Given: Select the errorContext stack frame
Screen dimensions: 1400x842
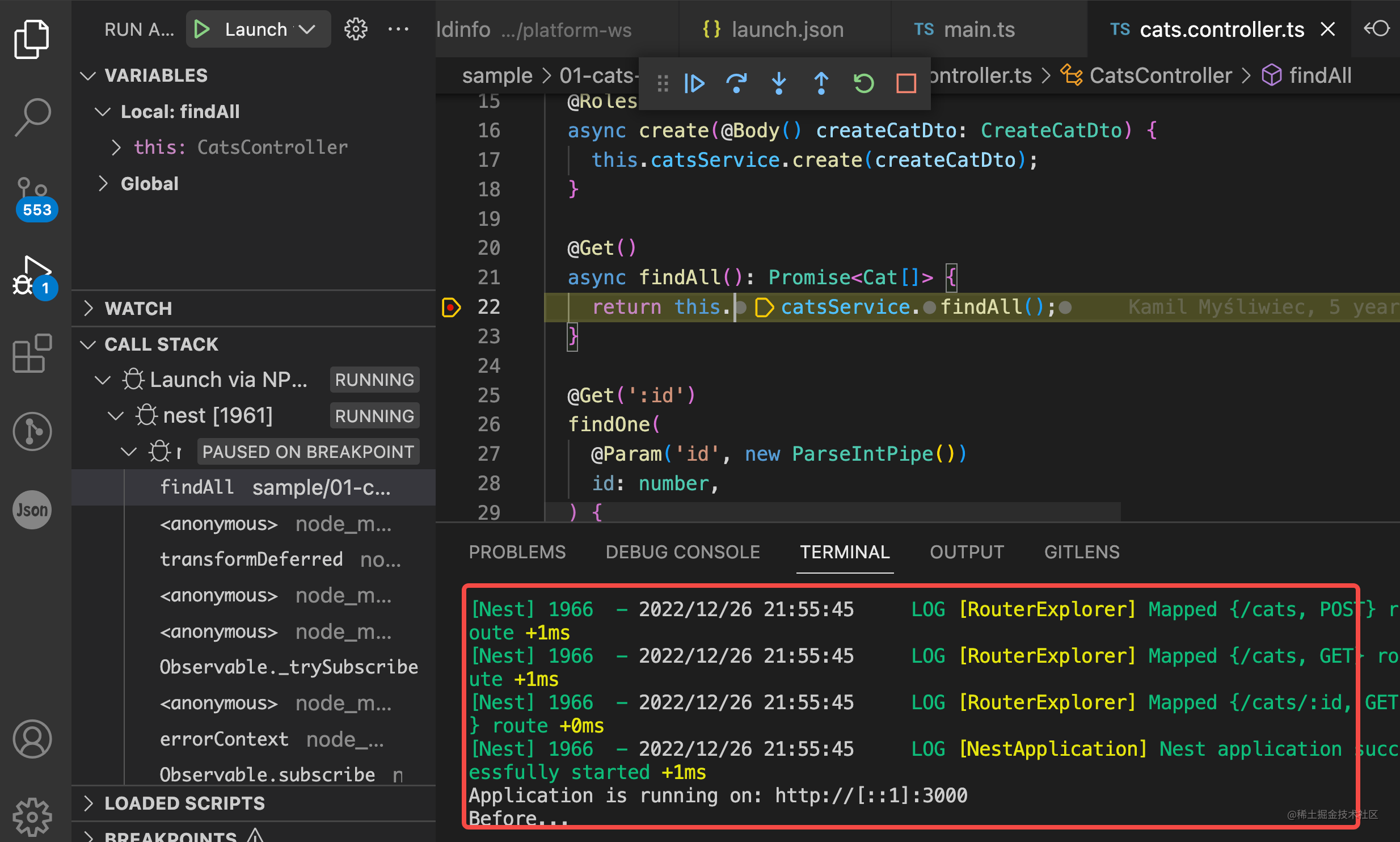Looking at the screenshot, I should point(254,739).
